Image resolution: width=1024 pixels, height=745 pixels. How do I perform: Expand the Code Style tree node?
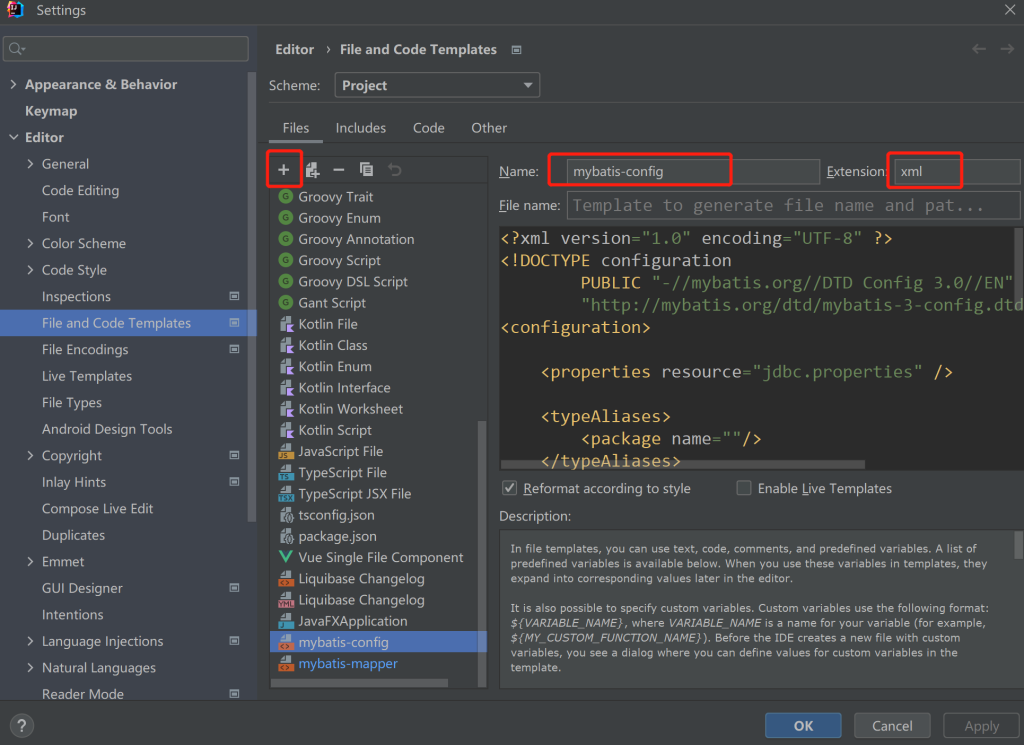31,270
